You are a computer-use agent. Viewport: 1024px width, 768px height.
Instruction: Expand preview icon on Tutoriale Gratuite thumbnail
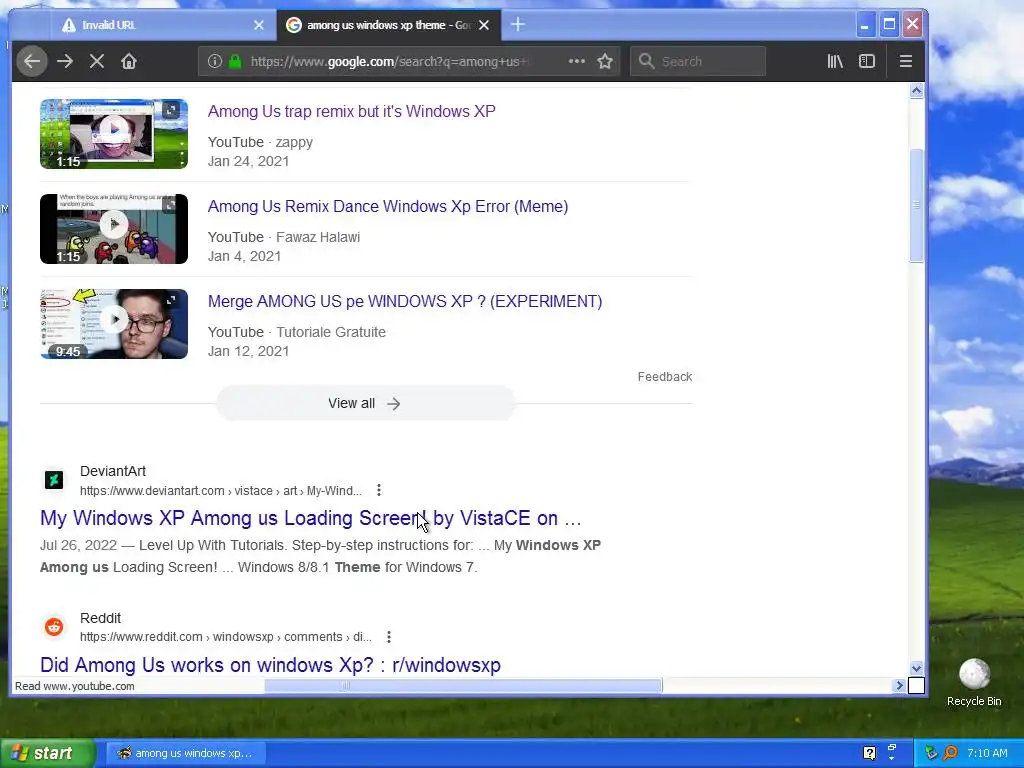170,300
